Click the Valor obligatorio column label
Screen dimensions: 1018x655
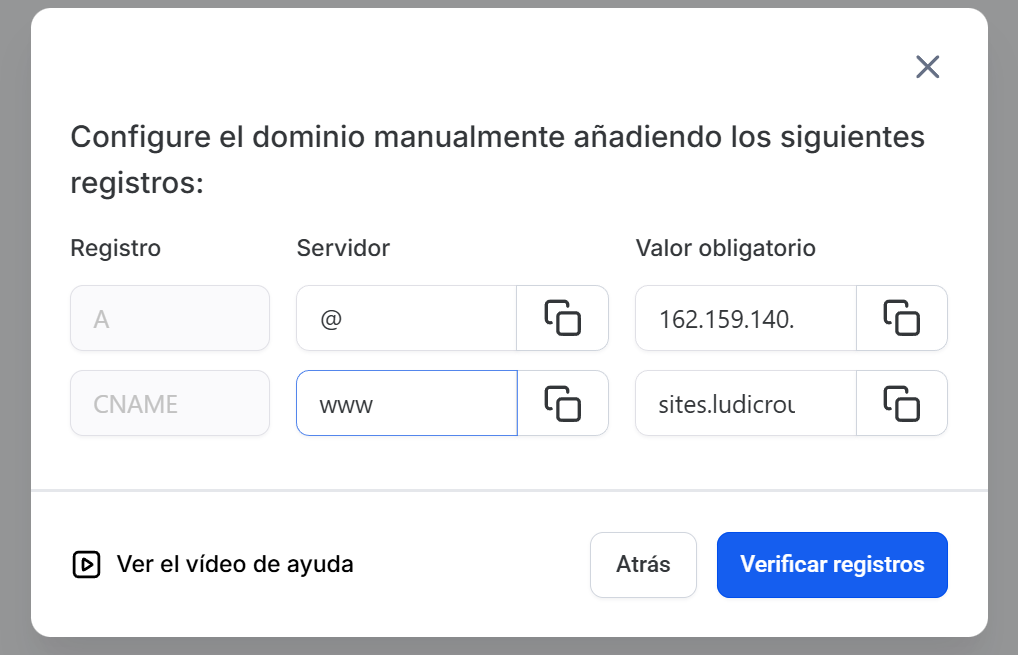pyautogui.click(x=726, y=248)
